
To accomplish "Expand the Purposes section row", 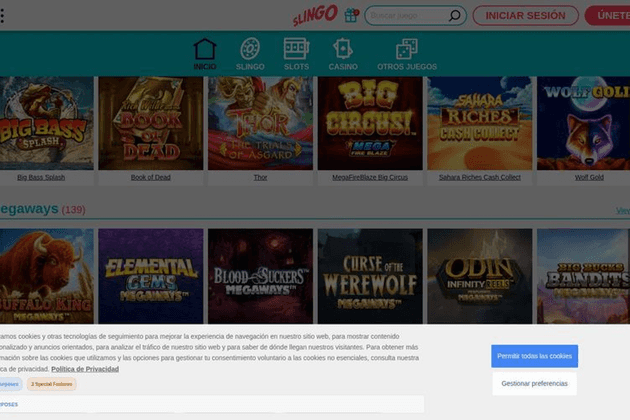I will [x=212, y=404].
